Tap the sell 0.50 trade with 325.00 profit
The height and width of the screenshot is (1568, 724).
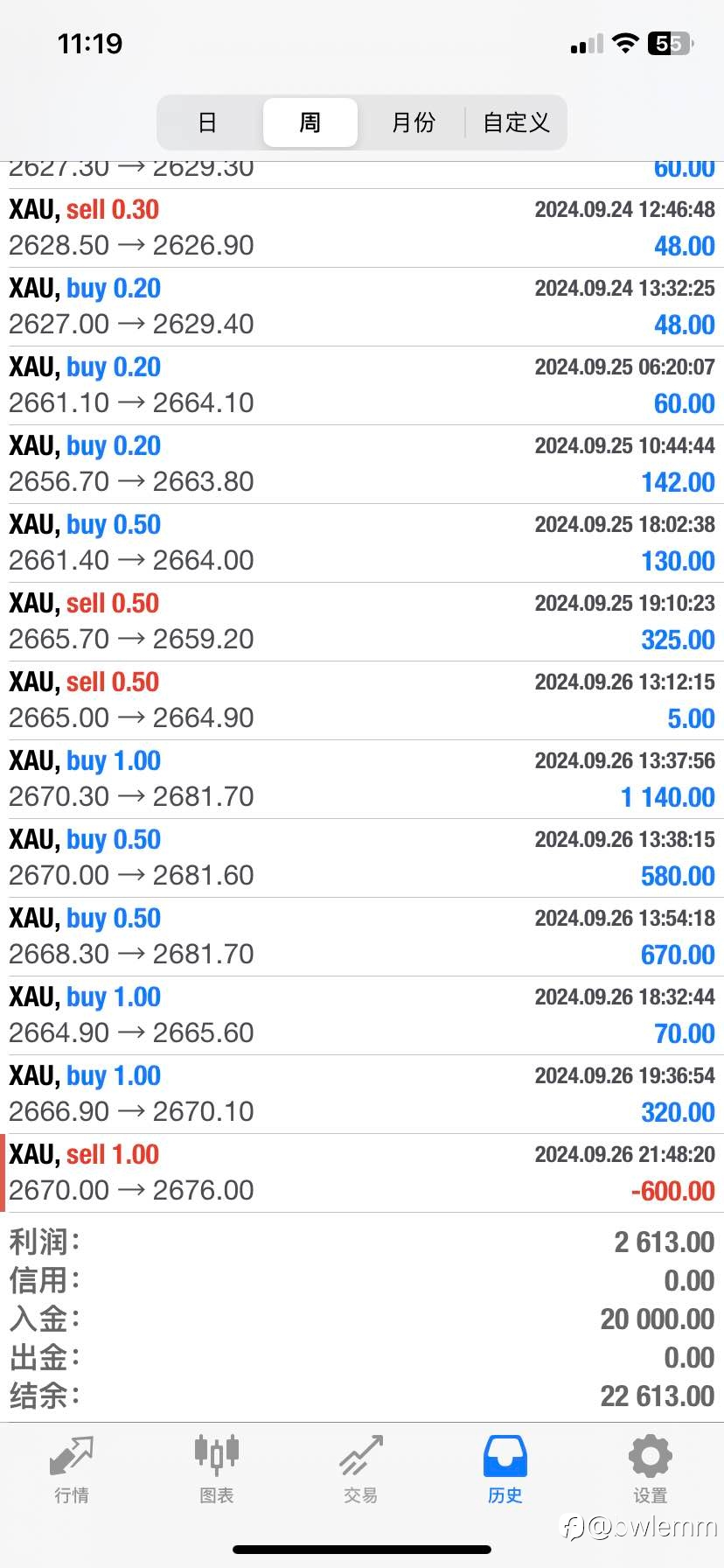coord(362,621)
